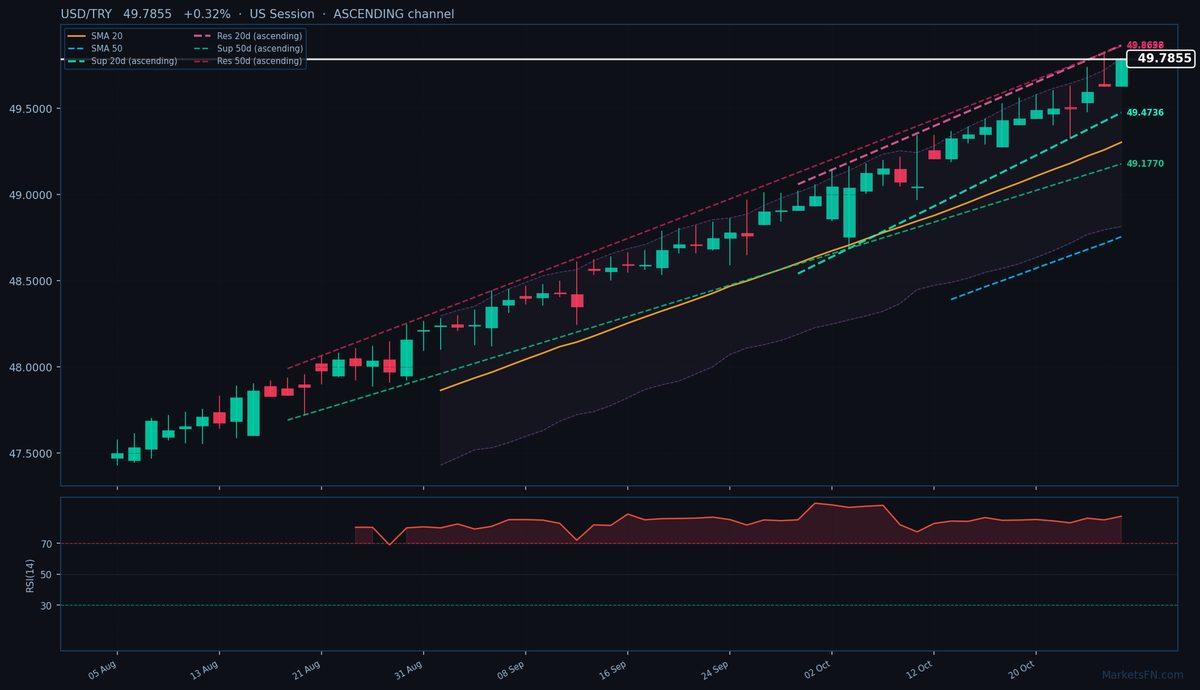This screenshot has height=690, width=1200.
Task: Click the 08 Sep date label
Action: 512,669
